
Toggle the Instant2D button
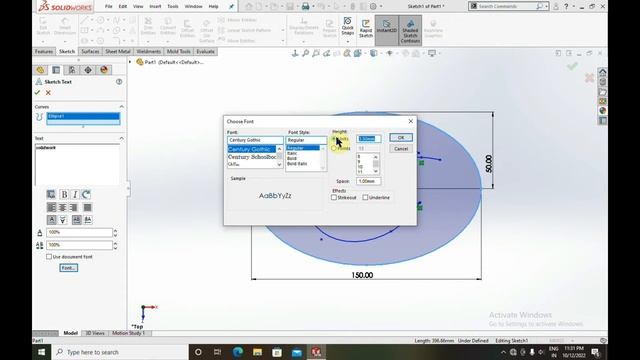click(x=387, y=30)
